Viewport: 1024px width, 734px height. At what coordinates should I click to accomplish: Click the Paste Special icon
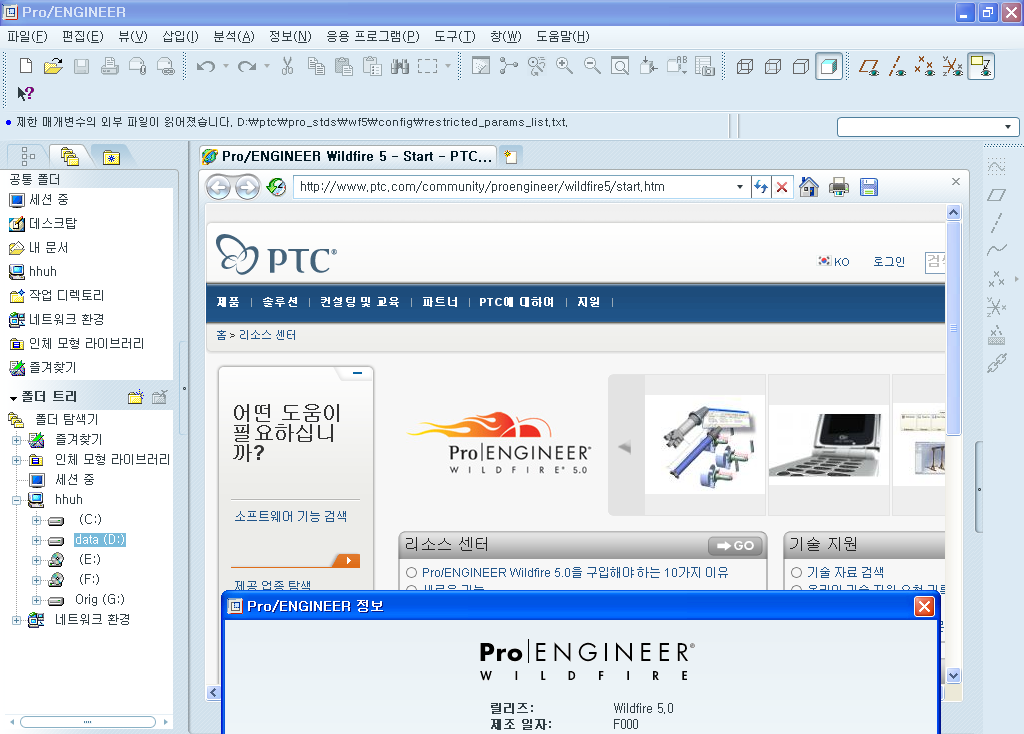372,66
